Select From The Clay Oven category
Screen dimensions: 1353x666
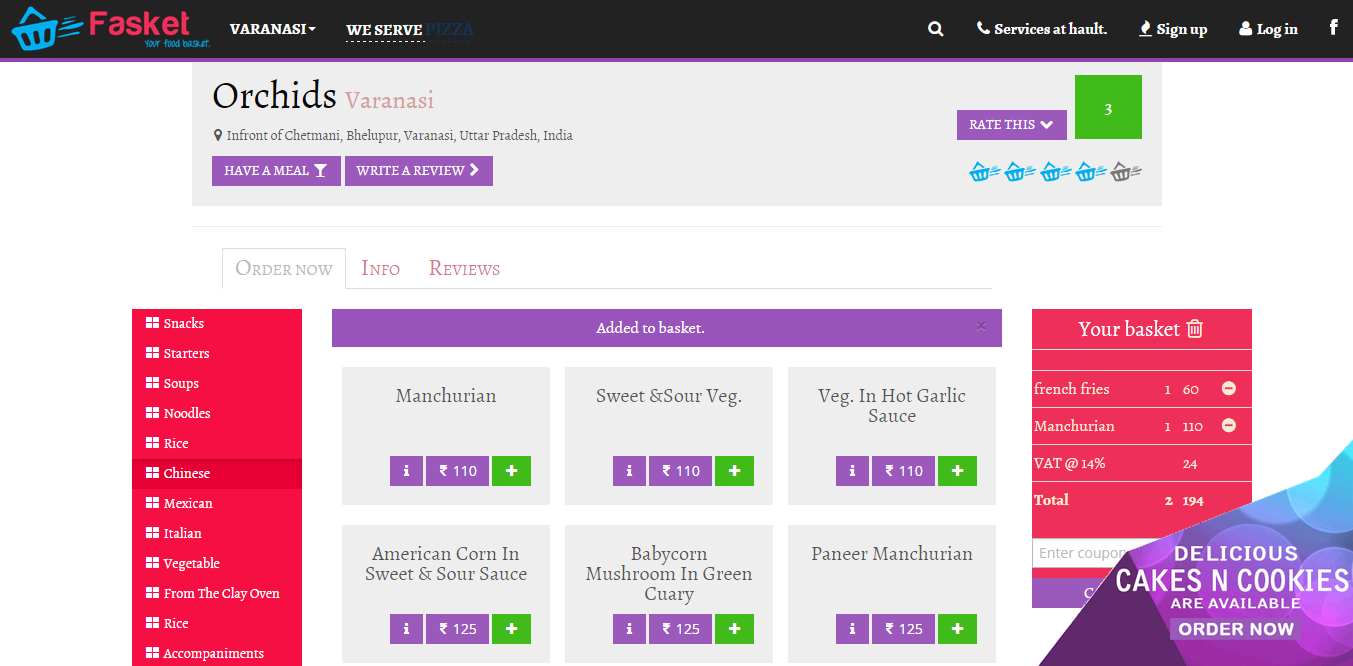217,593
